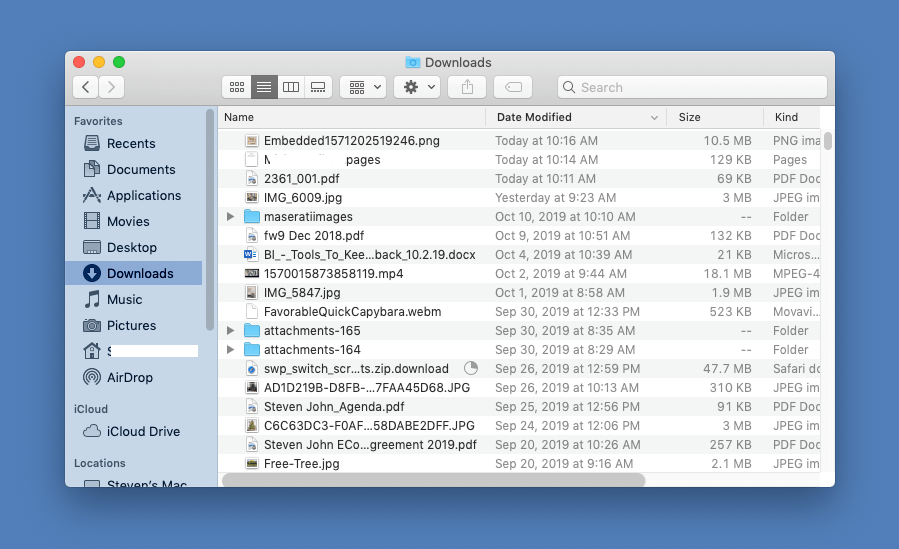Open Recents in the sidebar
Viewport: 899px width, 549px height.
[133, 143]
